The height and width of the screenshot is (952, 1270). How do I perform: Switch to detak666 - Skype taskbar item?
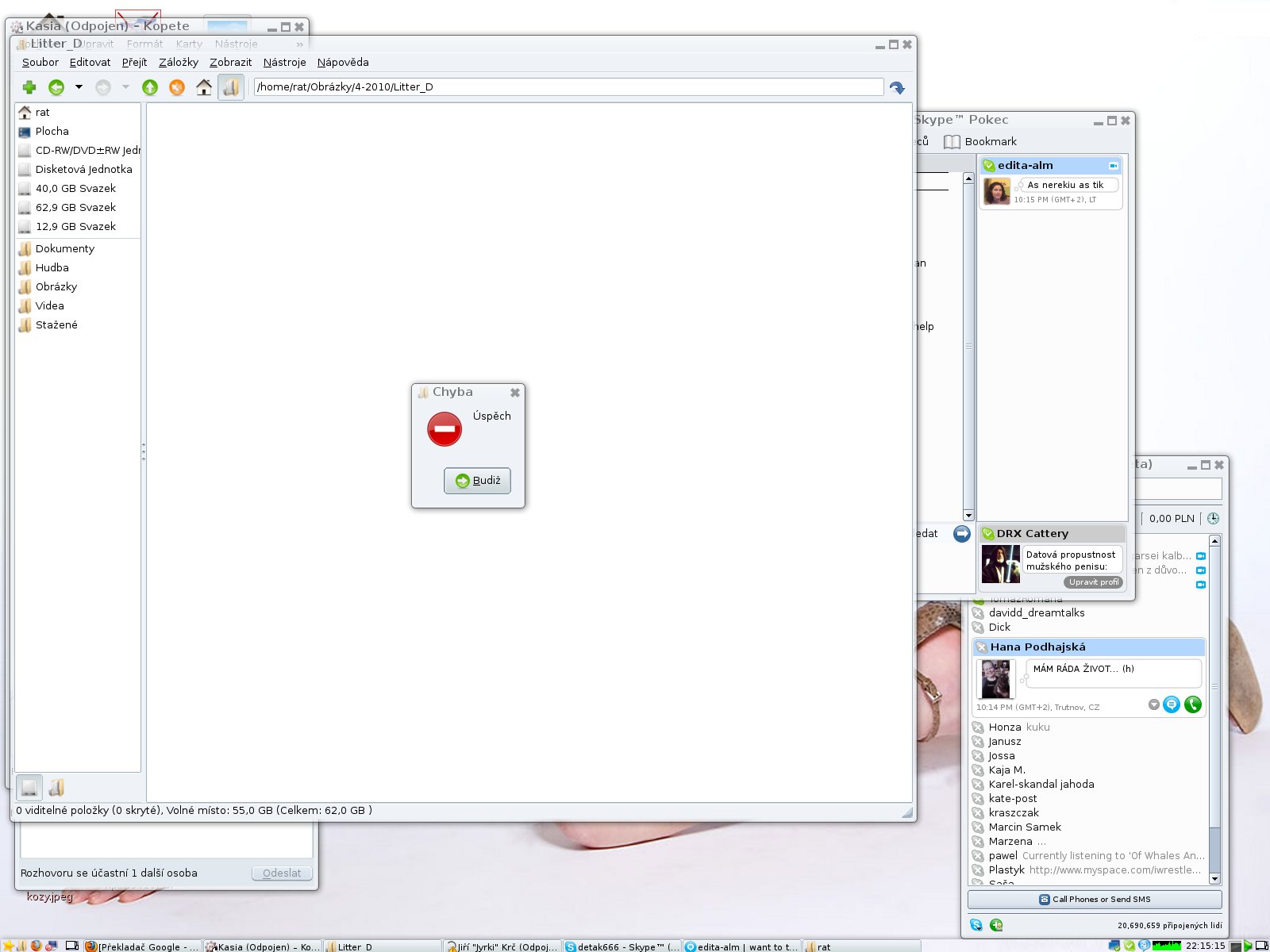[622, 946]
